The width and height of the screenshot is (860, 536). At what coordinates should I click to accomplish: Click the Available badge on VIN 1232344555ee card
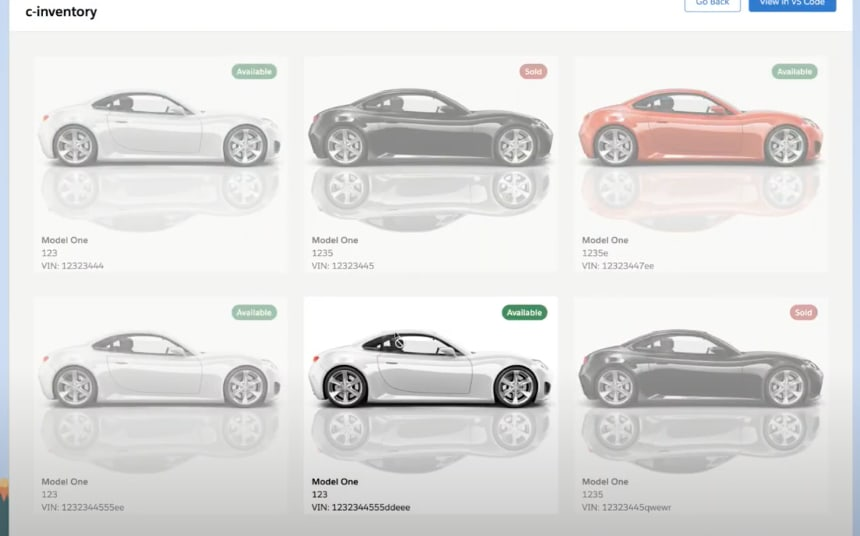(254, 312)
